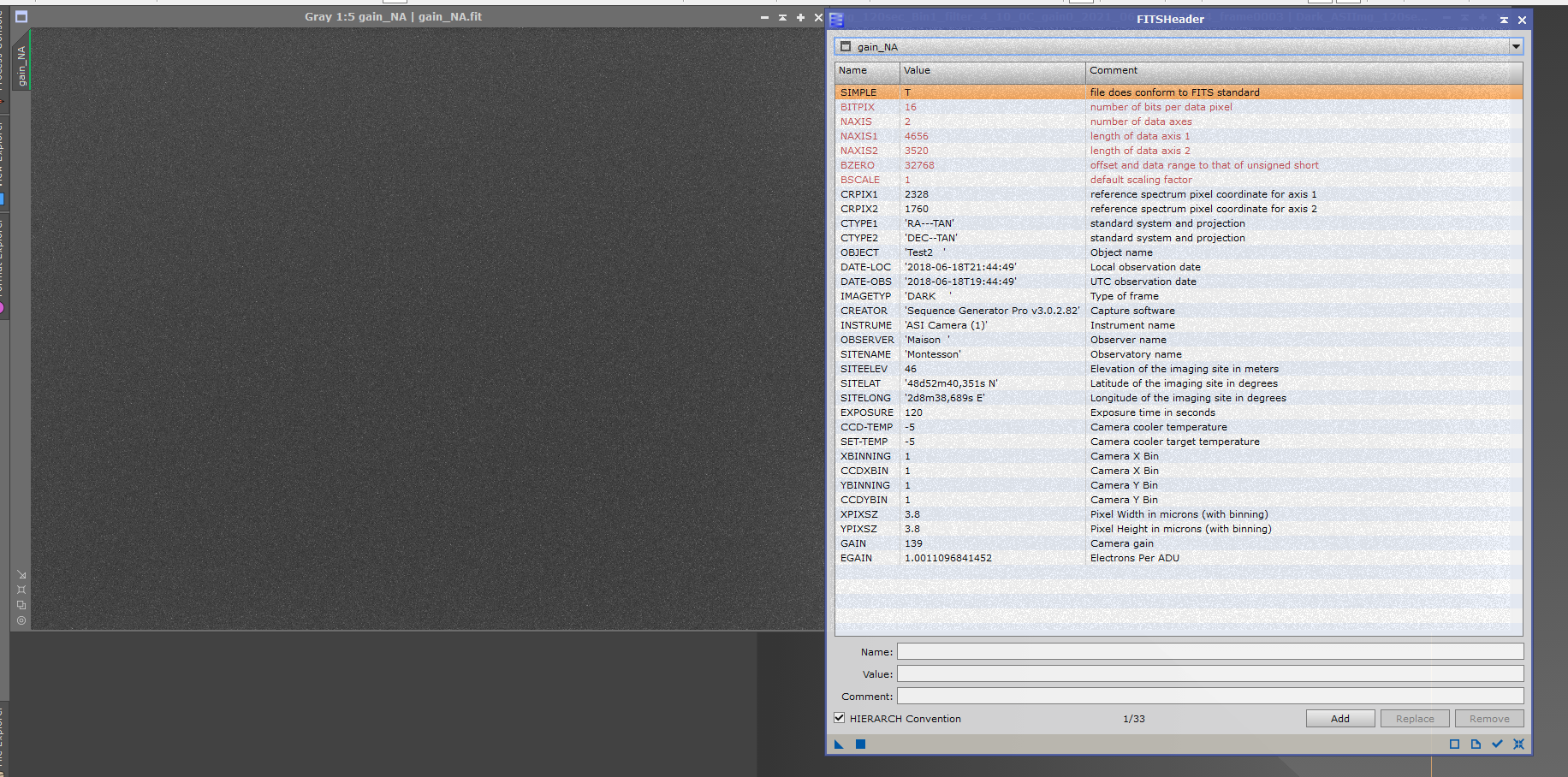Maximize the gain_NA image window with plus icon
The image size is (1568, 777).
coord(800,17)
